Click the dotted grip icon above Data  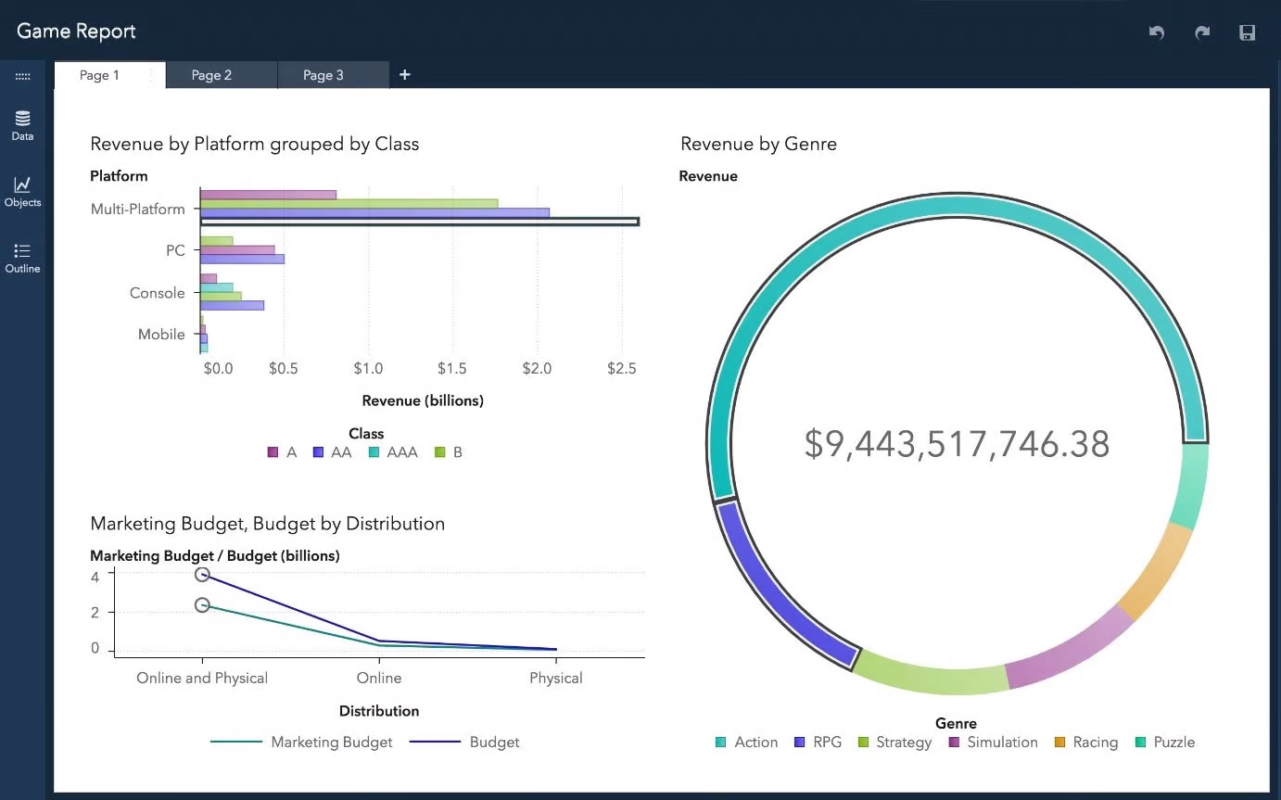pyautogui.click(x=22, y=77)
